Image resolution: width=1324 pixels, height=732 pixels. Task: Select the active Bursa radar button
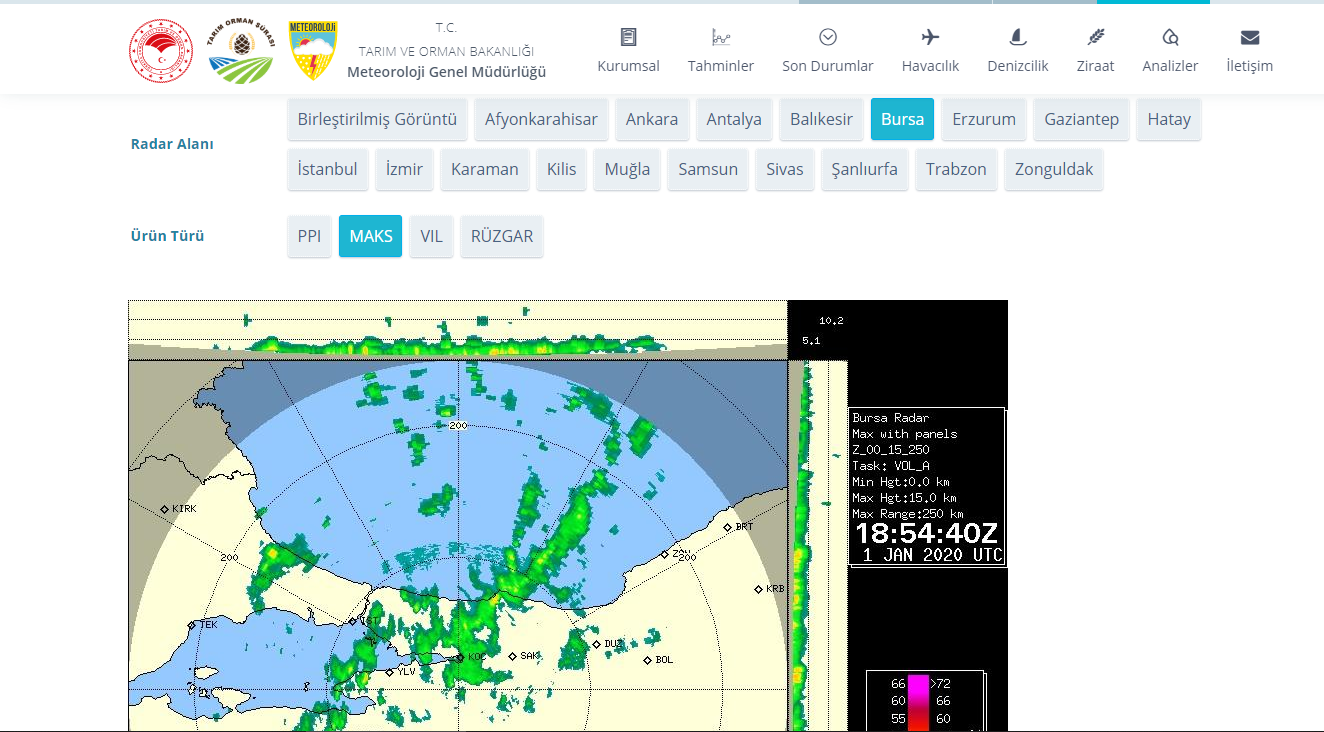(x=902, y=119)
